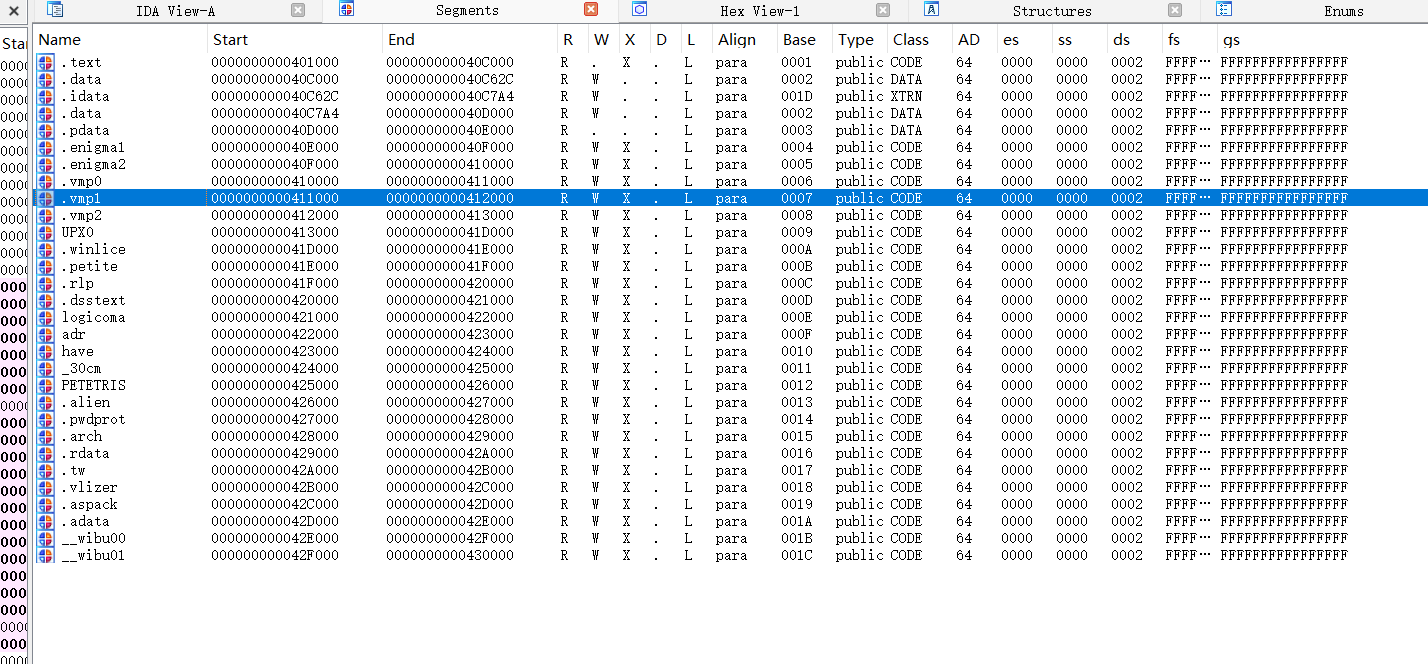Screen dimensions: 1428x664
Task: Click the Hex View-1 tab icon
Action: (640, 10)
